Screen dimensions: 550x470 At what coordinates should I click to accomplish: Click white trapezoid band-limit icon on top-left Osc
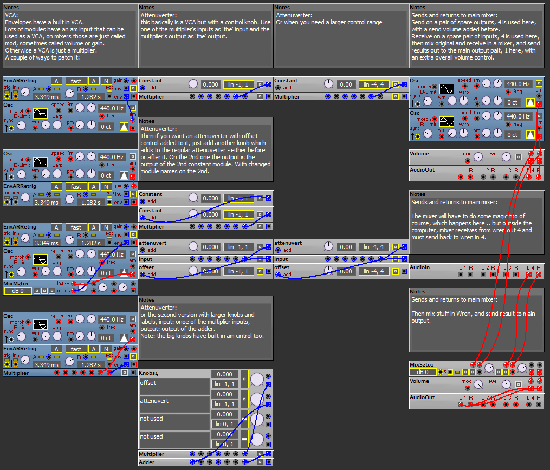point(124,127)
